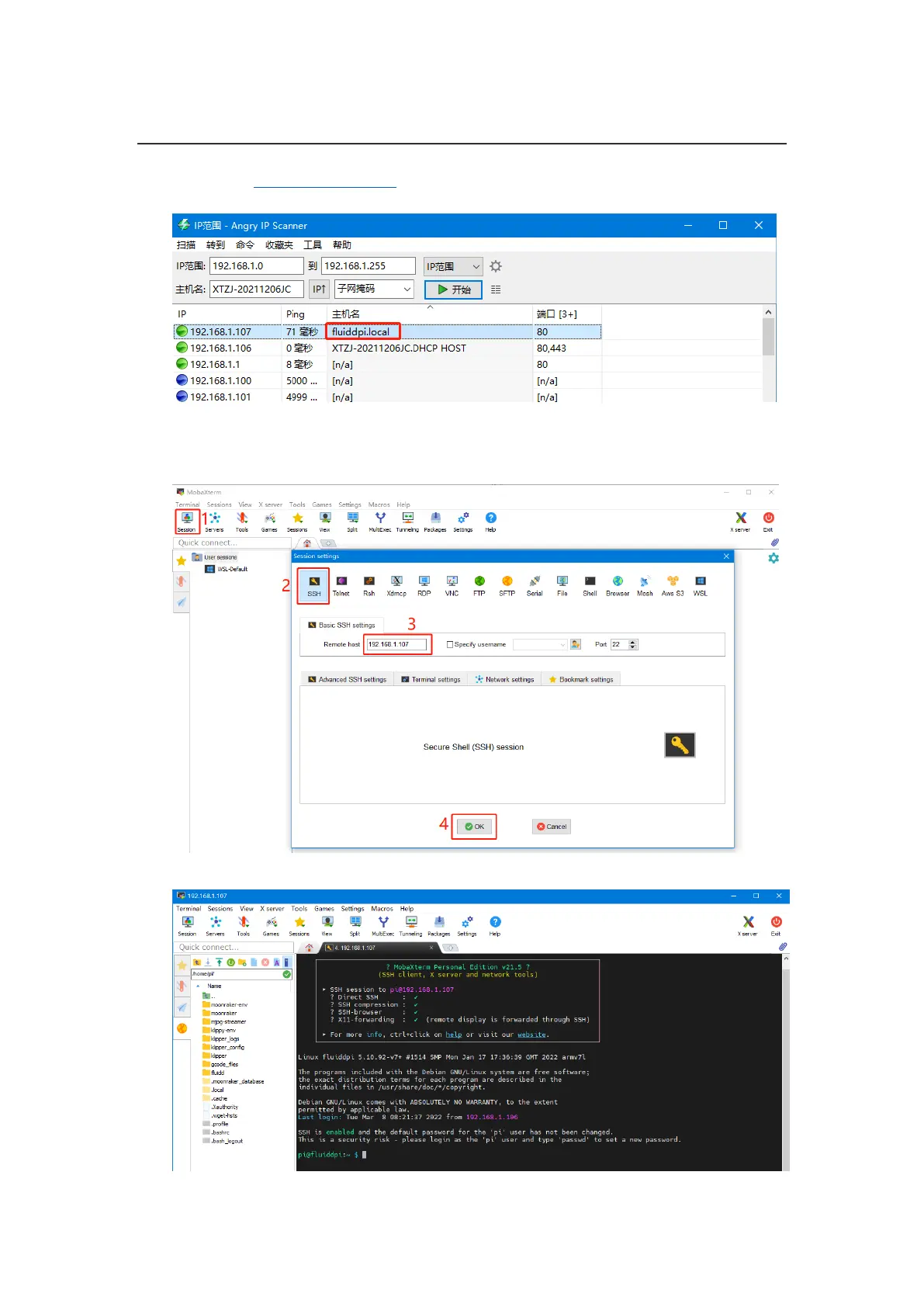Select WSL session type in Session settings
Viewport: 924px width, 1307px height.
tap(701, 585)
